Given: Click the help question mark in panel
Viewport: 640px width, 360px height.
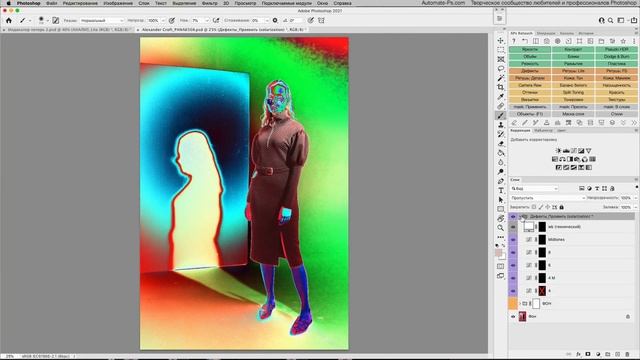Looking at the screenshot, I should pos(514,41).
